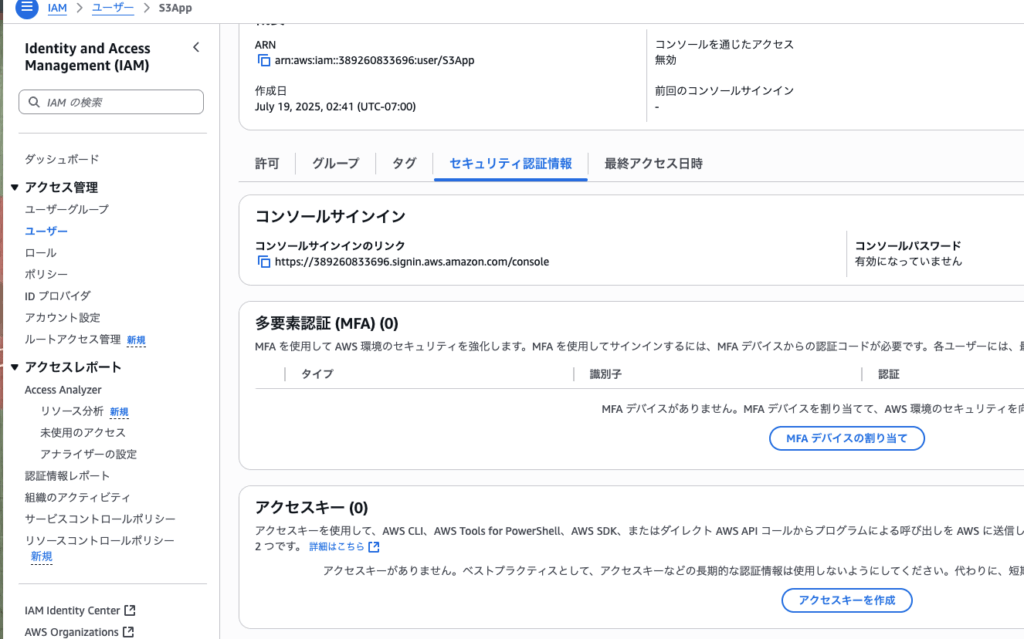This screenshot has height=639, width=1024.
Task: Open the 詳細はこちら link
Action: [336, 546]
